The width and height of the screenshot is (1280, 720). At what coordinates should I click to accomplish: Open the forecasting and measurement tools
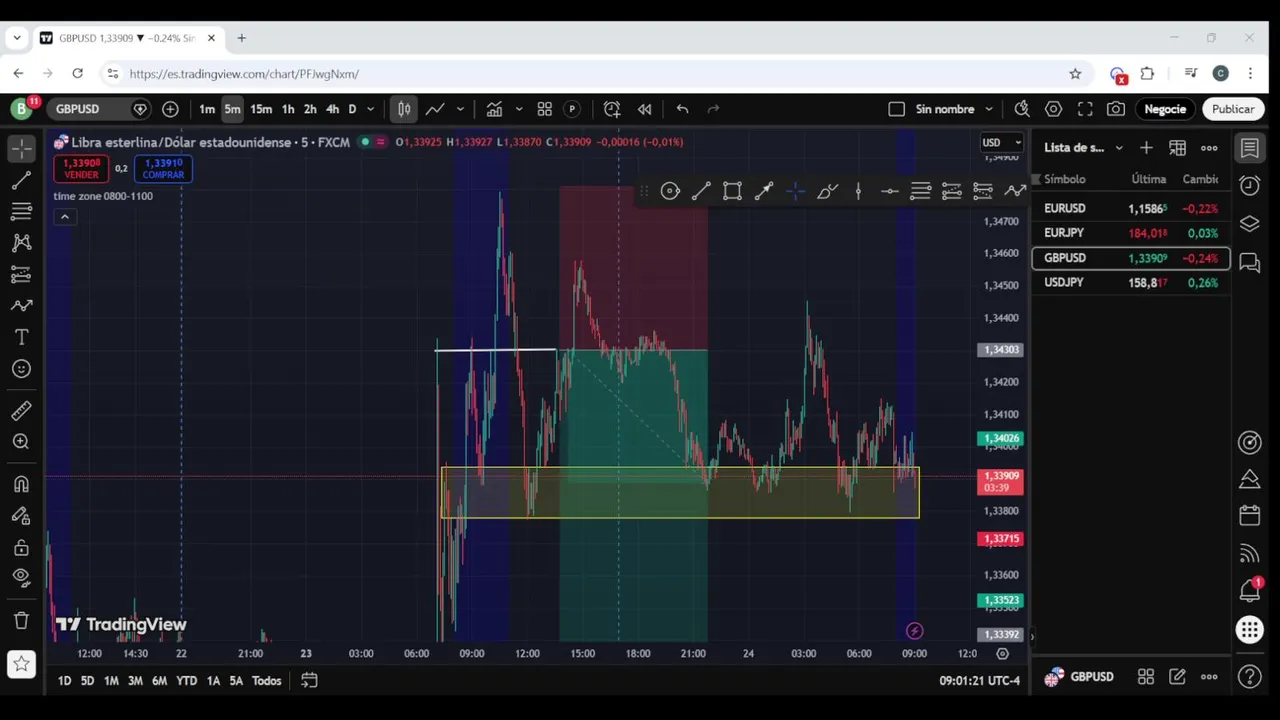pos(21,274)
